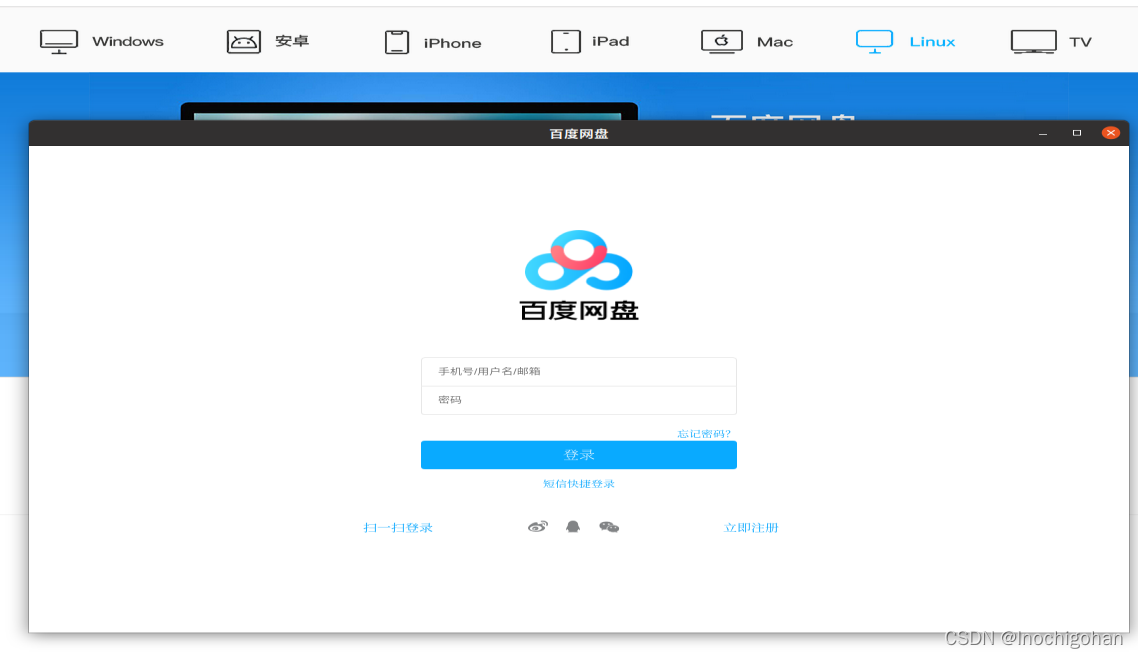Image resolution: width=1138 pixels, height=658 pixels.
Task: Focus the 密码 password field
Action: point(578,400)
